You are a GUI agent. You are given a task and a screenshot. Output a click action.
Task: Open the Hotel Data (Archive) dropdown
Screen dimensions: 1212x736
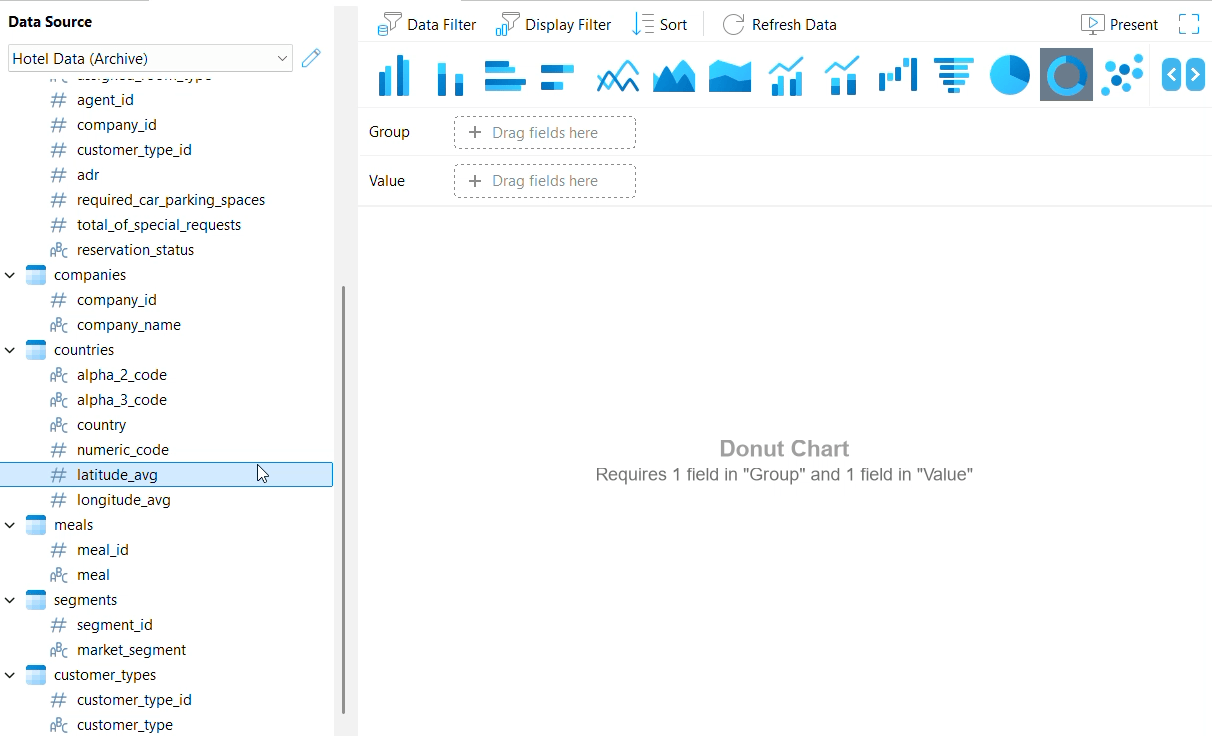tap(150, 59)
